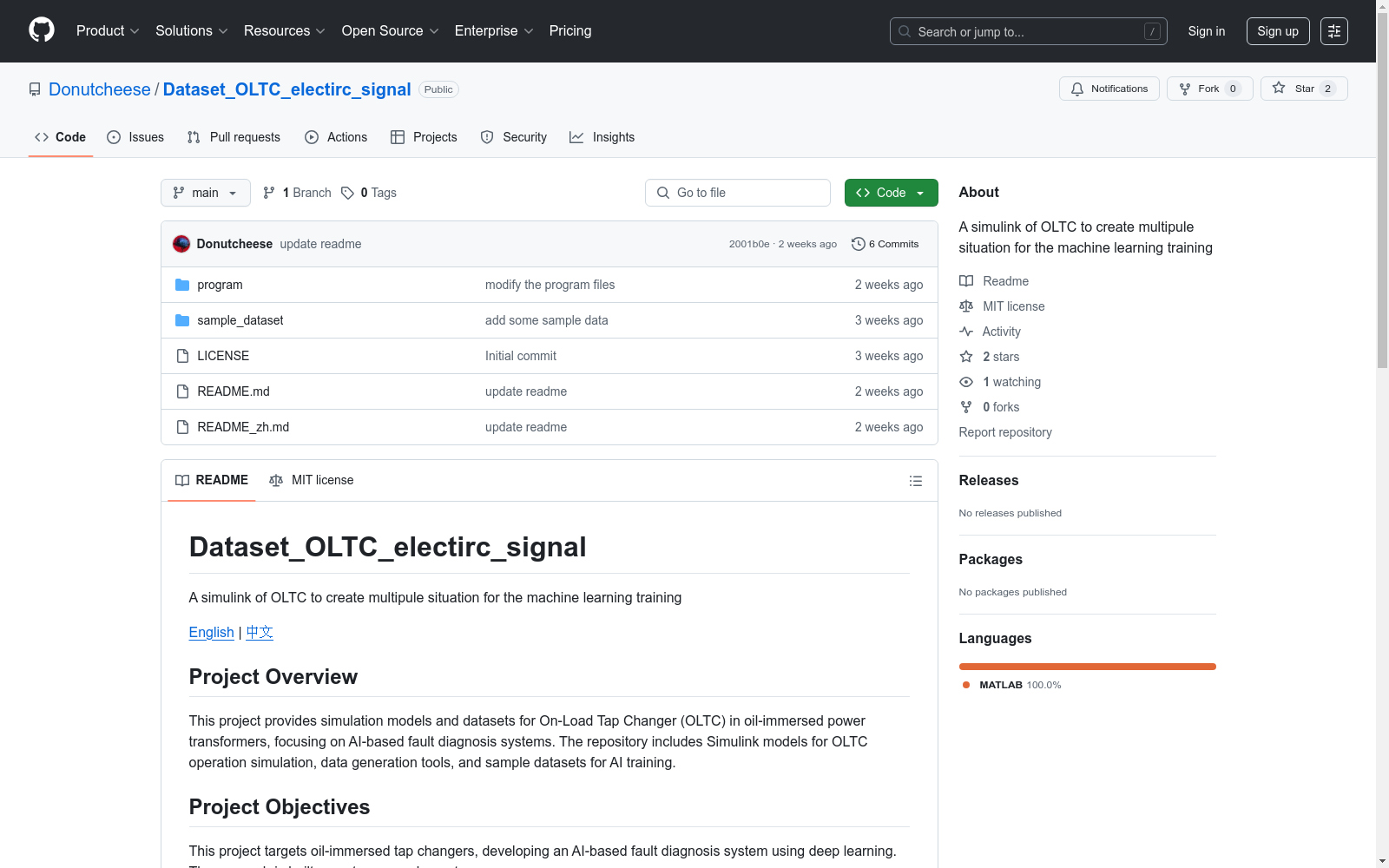This screenshot has width=1389, height=868.
Task: Click the GitHub logo icon
Action: pyautogui.click(x=42, y=30)
